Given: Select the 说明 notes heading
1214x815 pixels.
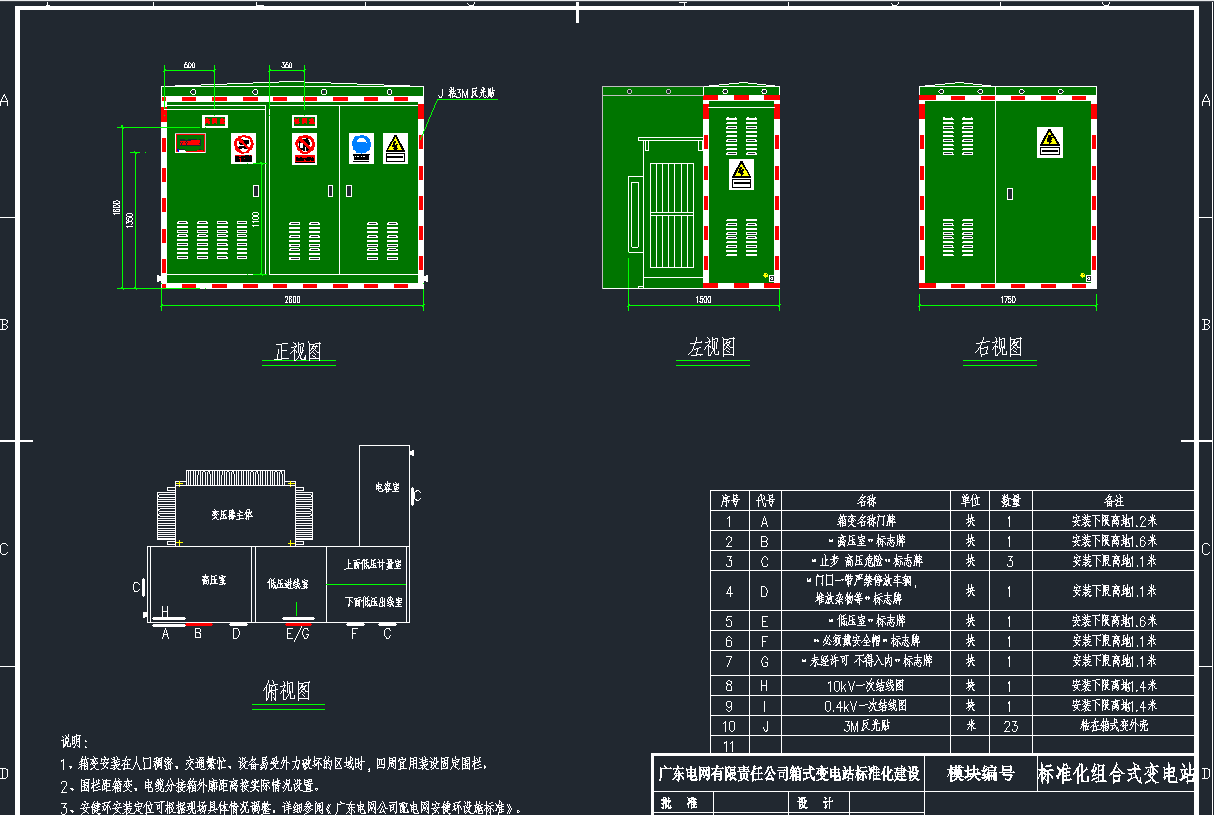Looking at the screenshot, I should coord(75,742).
